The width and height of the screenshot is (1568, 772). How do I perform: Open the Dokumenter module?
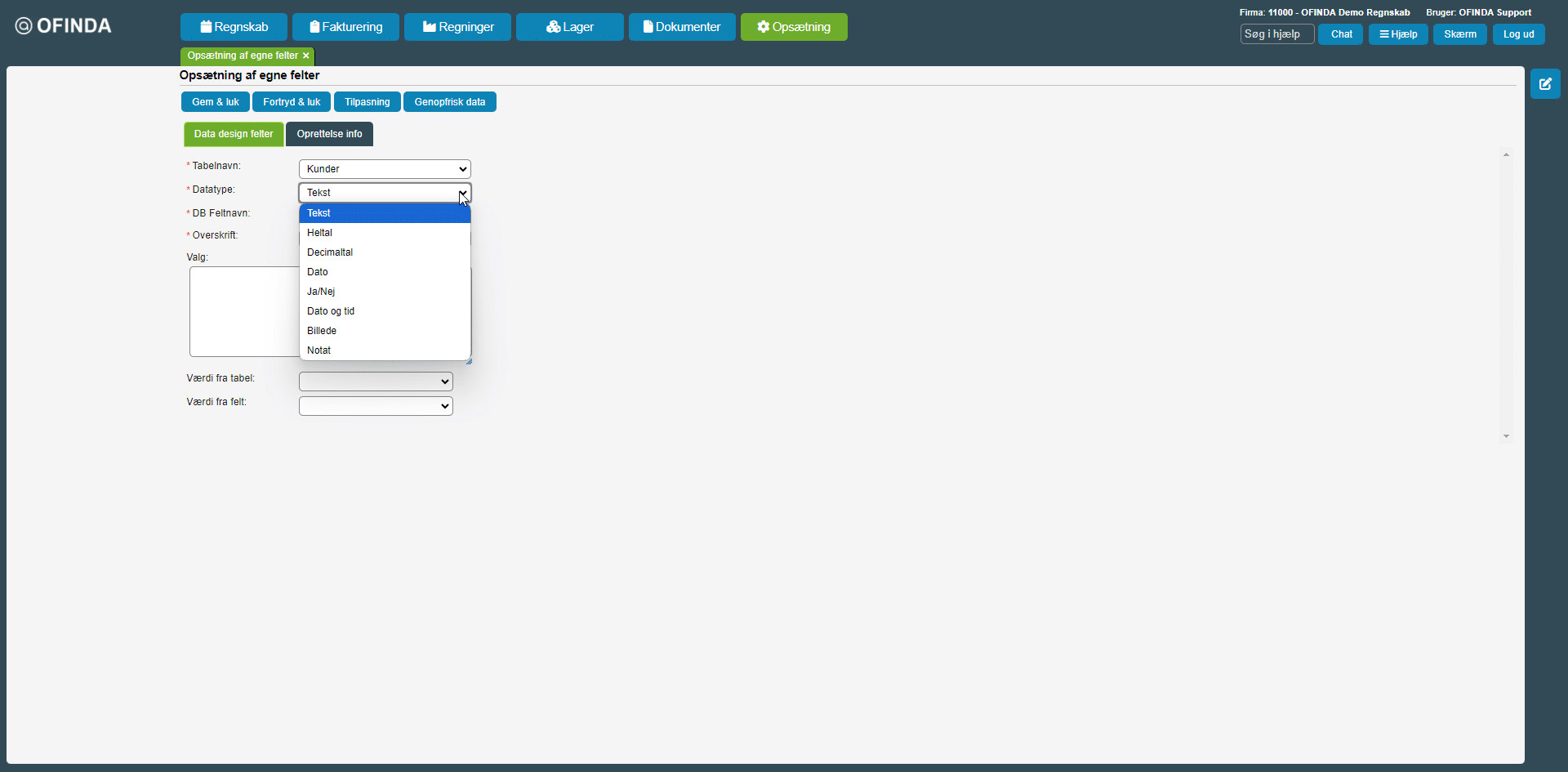tap(682, 27)
